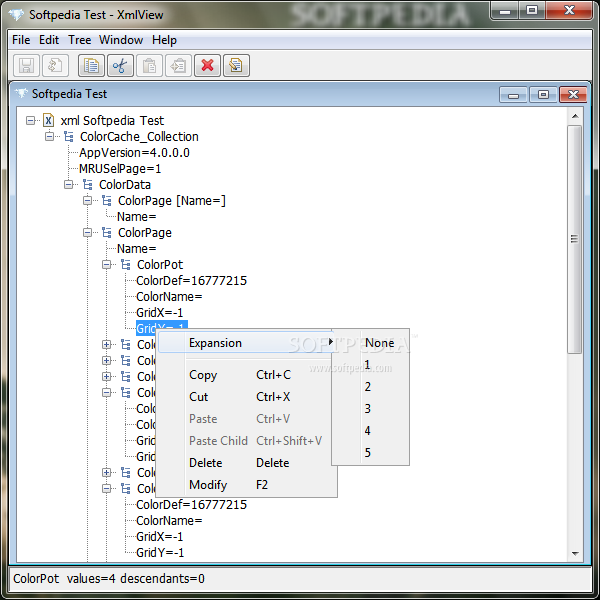Select the fully visible ColorPot label
The image size is (600, 600).
pos(160,265)
